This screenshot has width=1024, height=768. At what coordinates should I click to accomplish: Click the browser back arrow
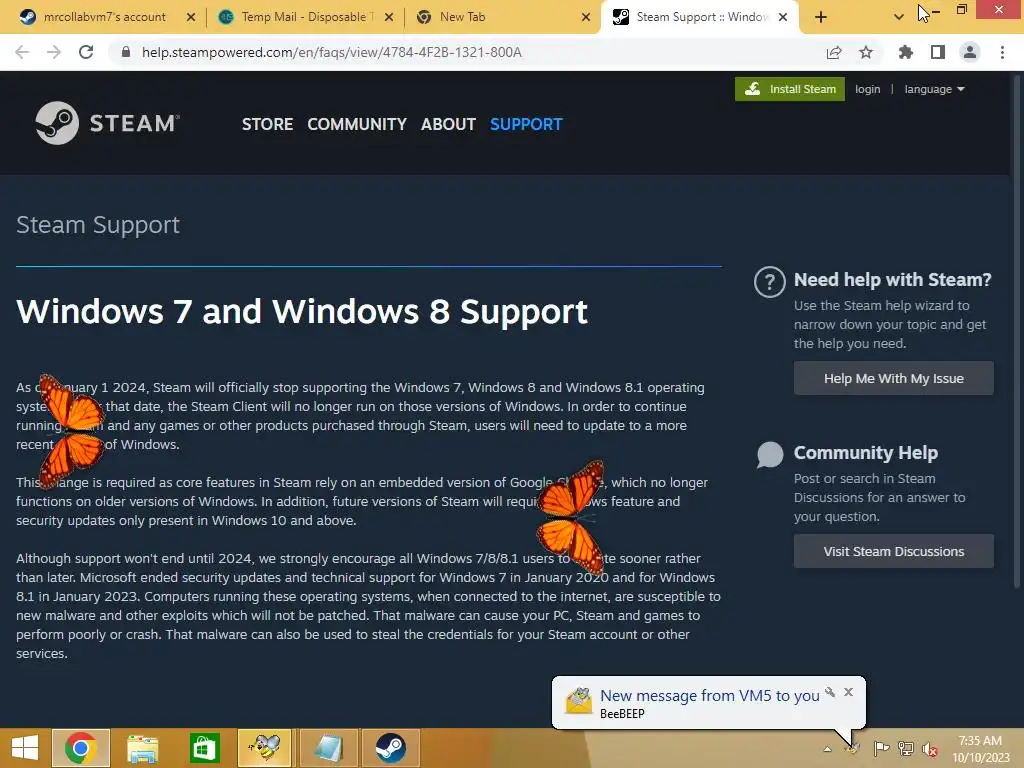pos(22,52)
